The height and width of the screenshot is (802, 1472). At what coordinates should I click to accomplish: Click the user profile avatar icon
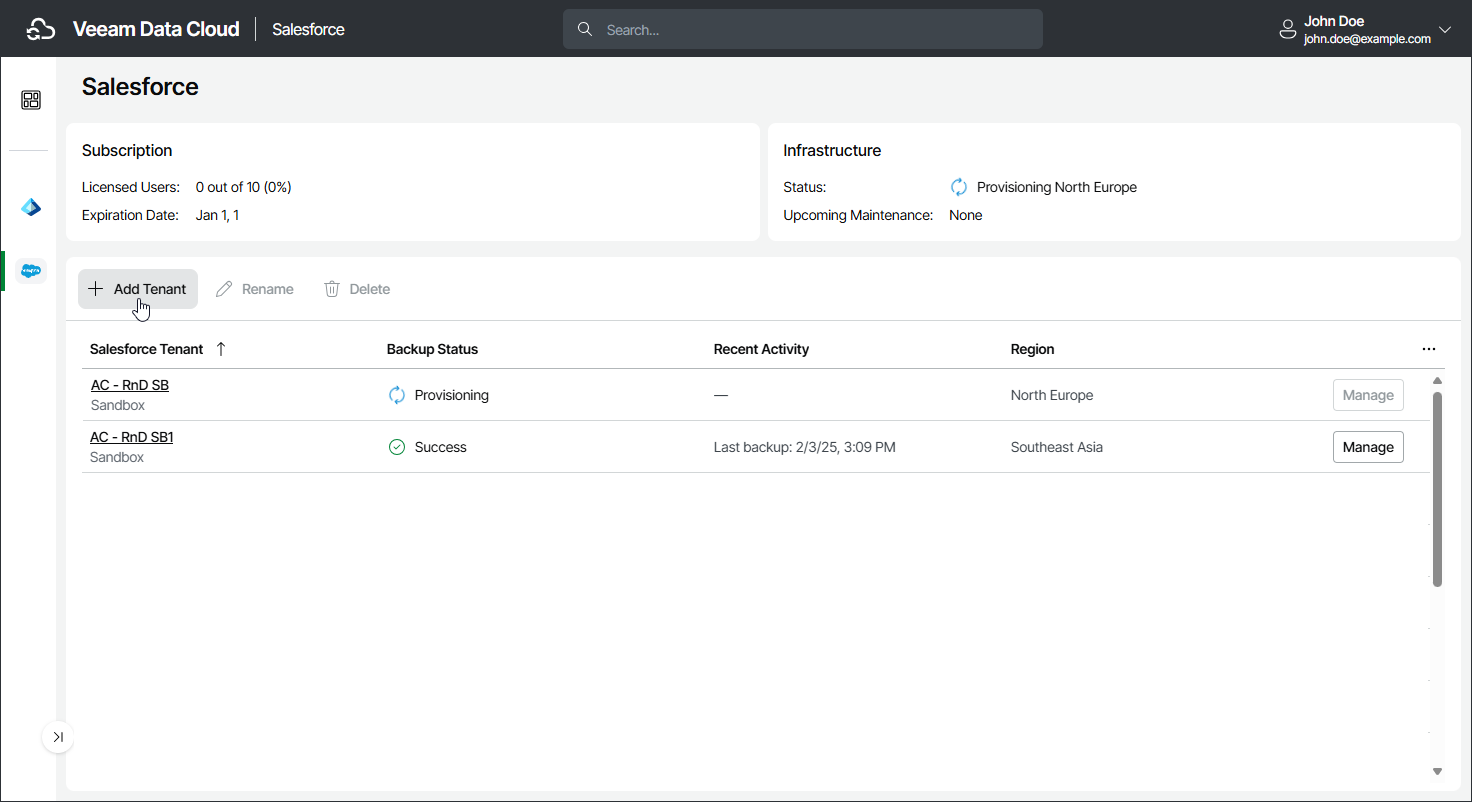click(x=1288, y=30)
